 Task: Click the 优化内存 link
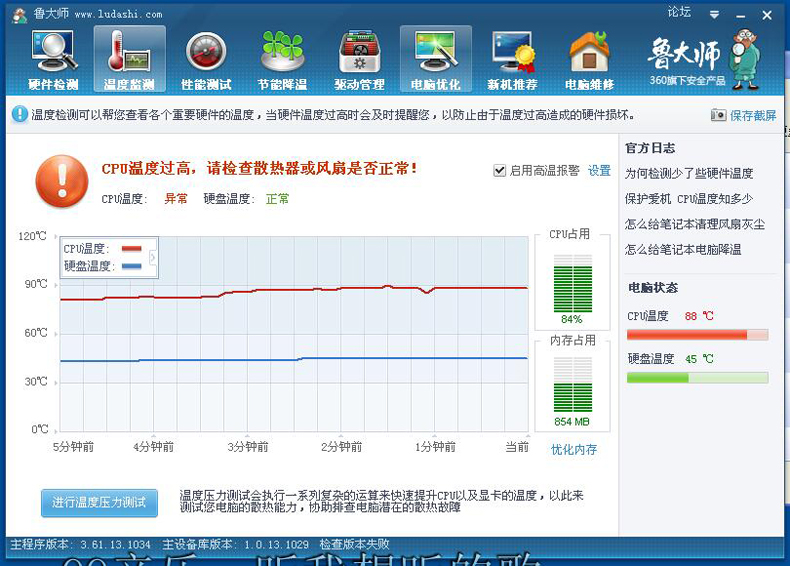(x=574, y=449)
